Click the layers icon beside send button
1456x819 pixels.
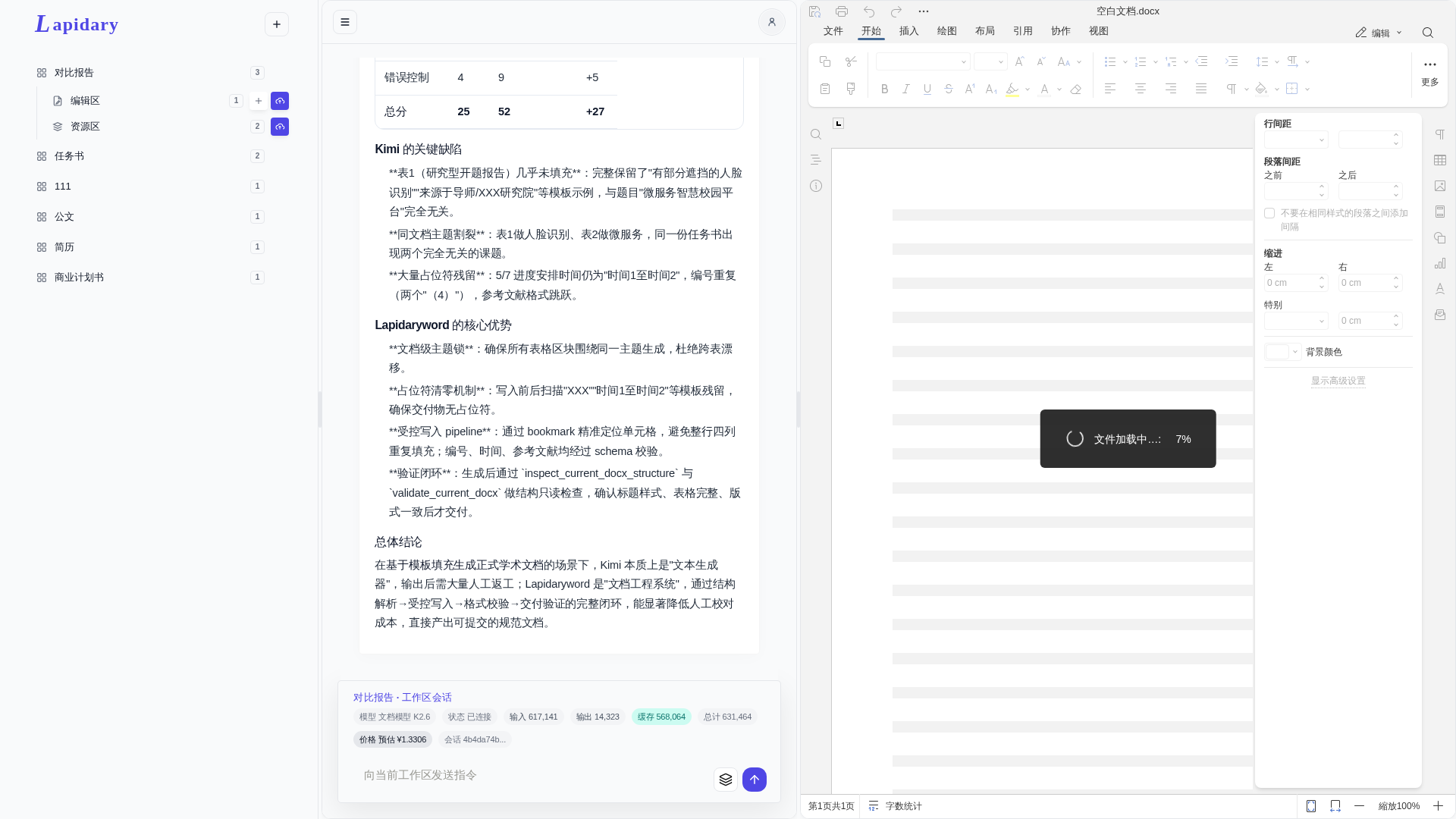[x=726, y=780]
